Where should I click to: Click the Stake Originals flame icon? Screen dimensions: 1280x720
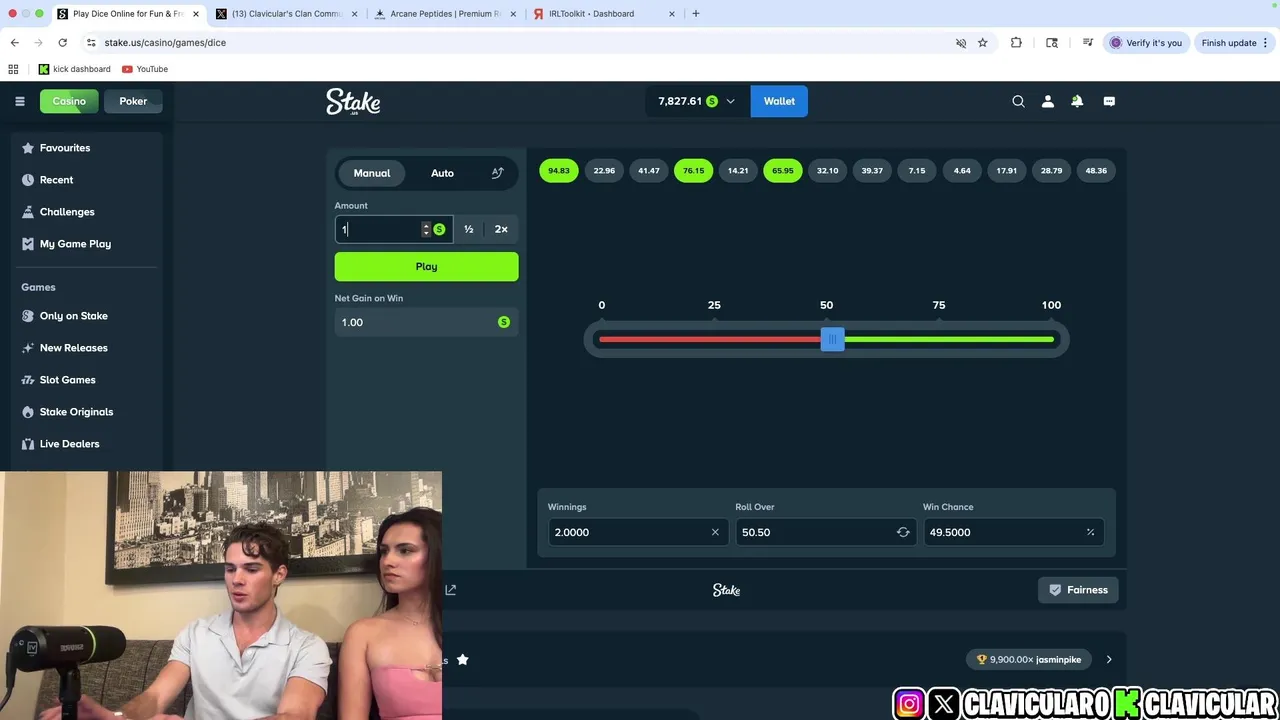pyautogui.click(x=28, y=412)
